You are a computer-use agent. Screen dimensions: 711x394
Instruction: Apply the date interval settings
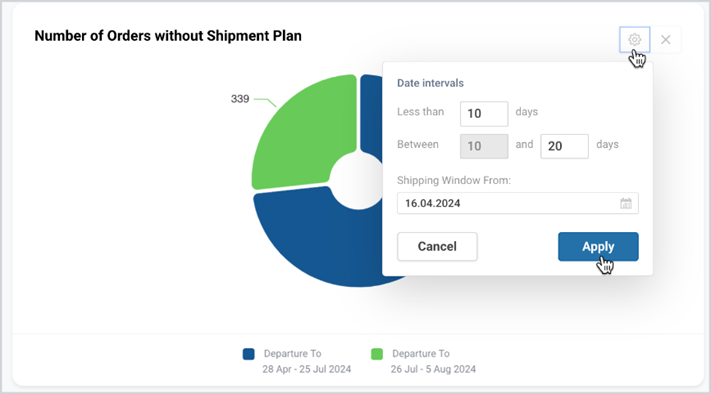click(598, 247)
